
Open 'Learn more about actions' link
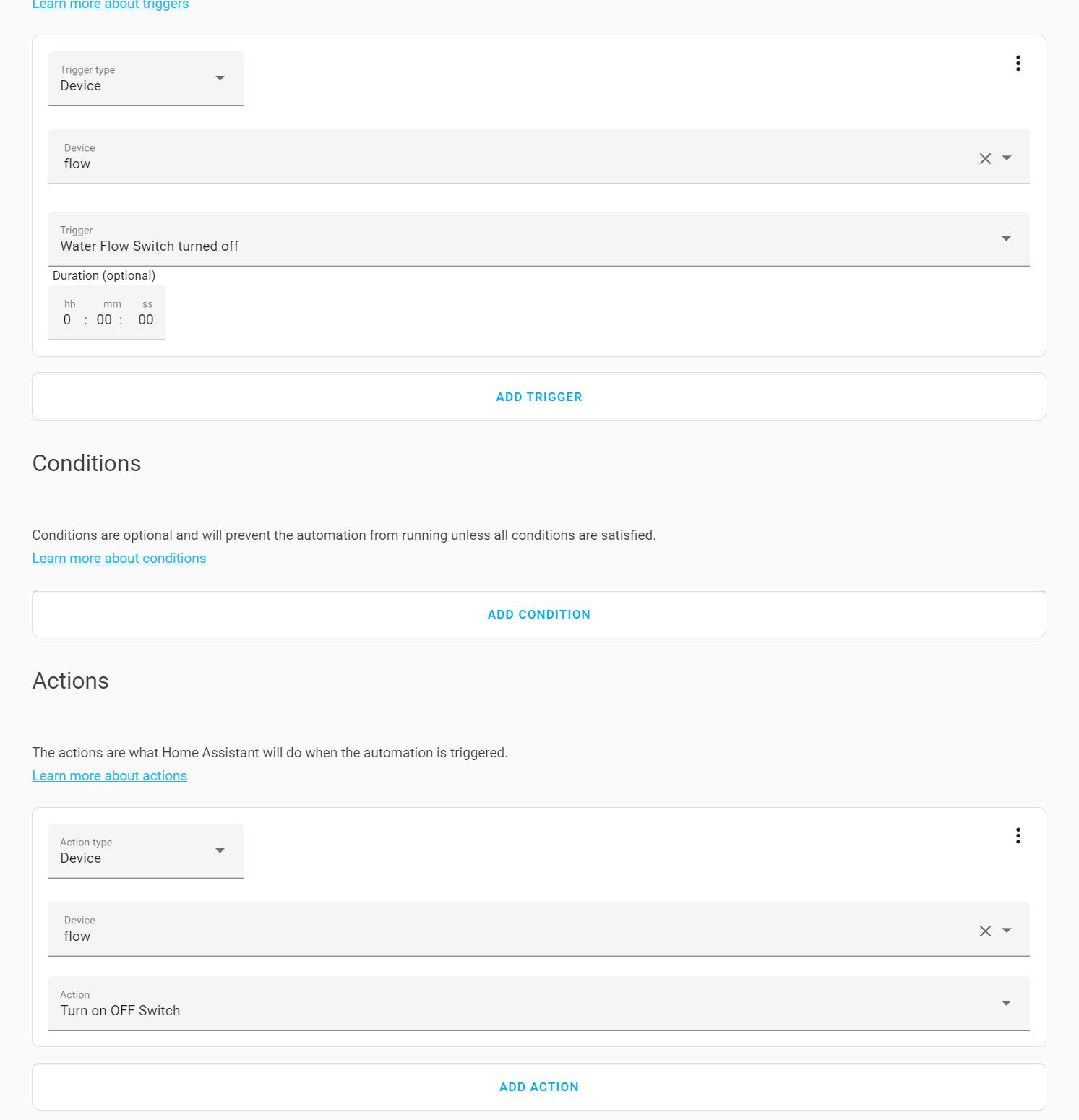tap(109, 776)
